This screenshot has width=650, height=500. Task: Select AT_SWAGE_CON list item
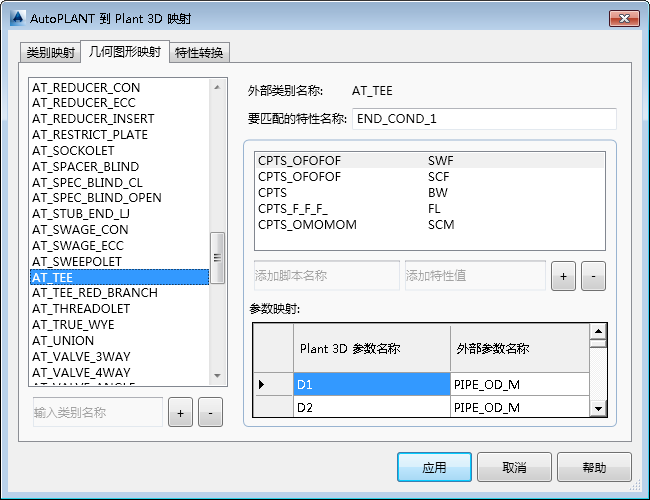click(120, 230)
